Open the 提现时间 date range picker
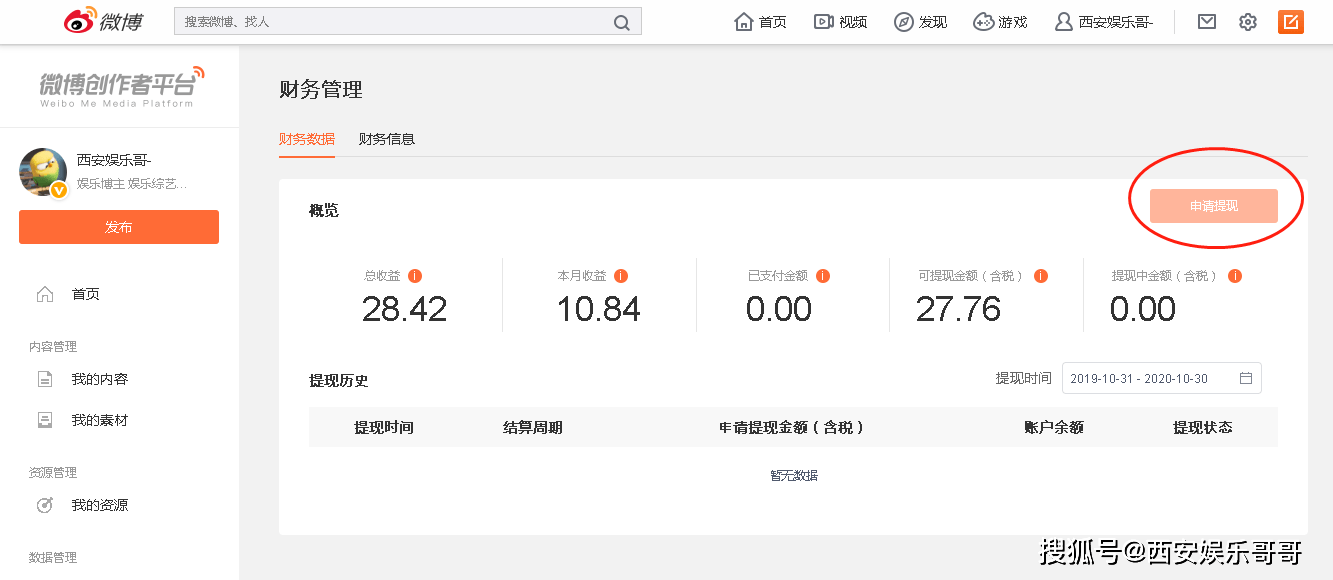Image resolution: width=1333 pixels, height=580 pixels. 1150,379
